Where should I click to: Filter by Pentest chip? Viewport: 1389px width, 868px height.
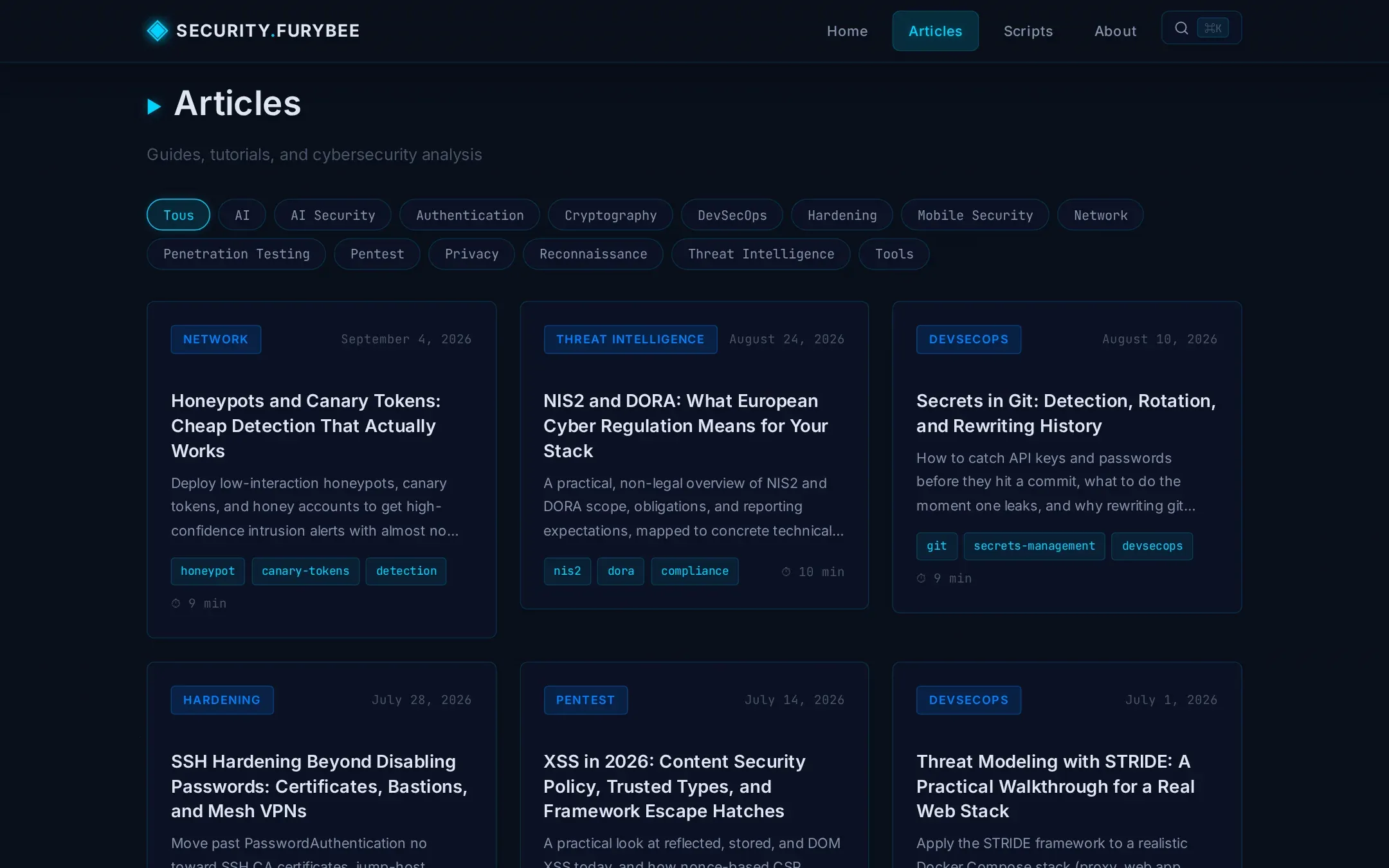point(377,254)
